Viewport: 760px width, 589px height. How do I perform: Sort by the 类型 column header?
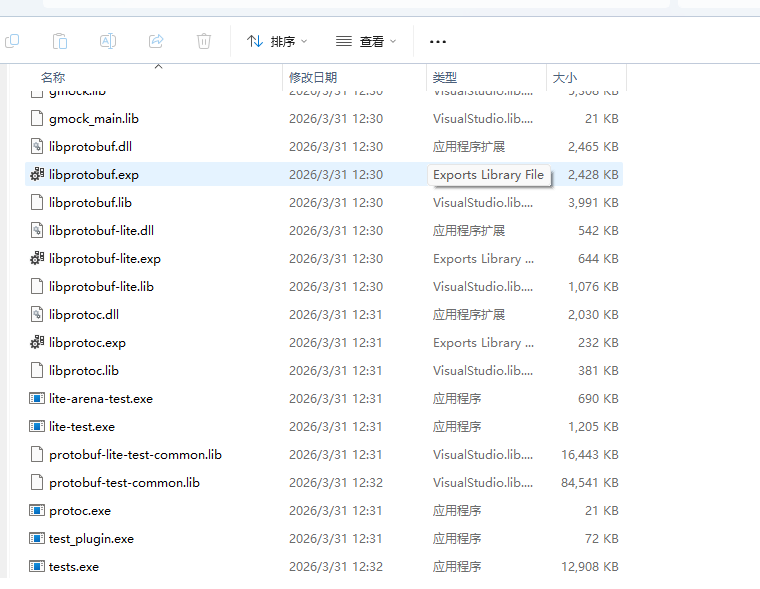pyautogui.click(x=444, y=78)
